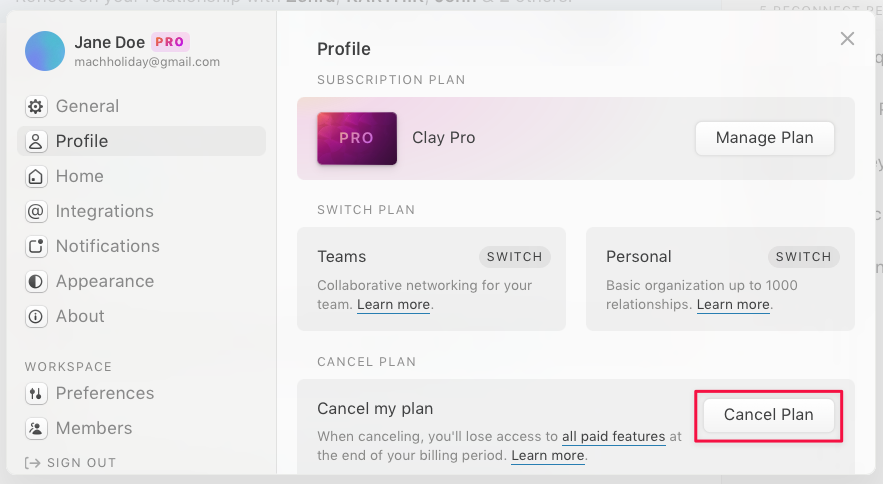The image size is (883, 484).
Task: Click the General gear icon
Action: [x=36, y=107]
